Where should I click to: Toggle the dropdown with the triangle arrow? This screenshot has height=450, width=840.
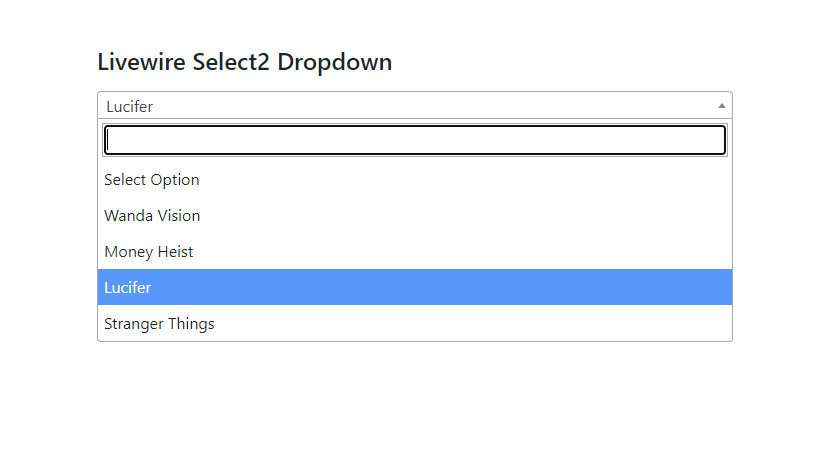click(722, 106)
